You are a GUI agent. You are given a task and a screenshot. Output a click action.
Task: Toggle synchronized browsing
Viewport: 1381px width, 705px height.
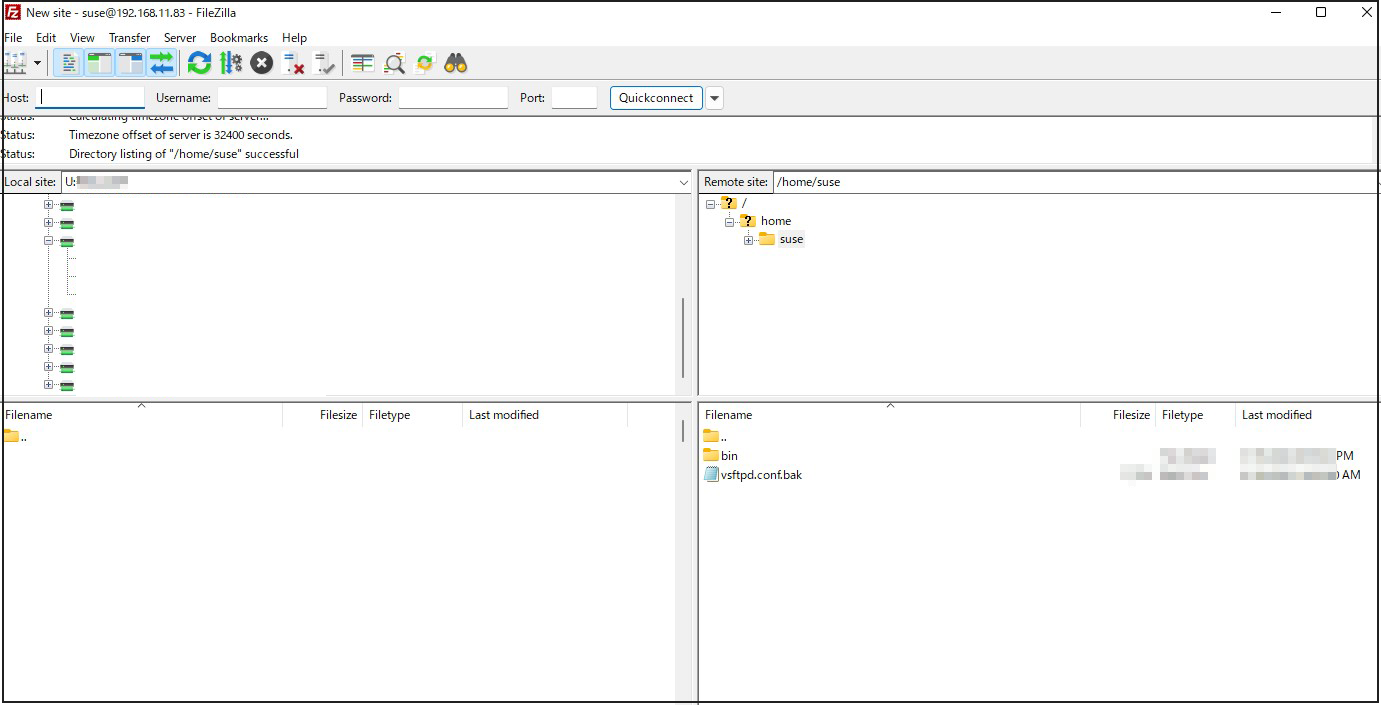tap(425, 63)
